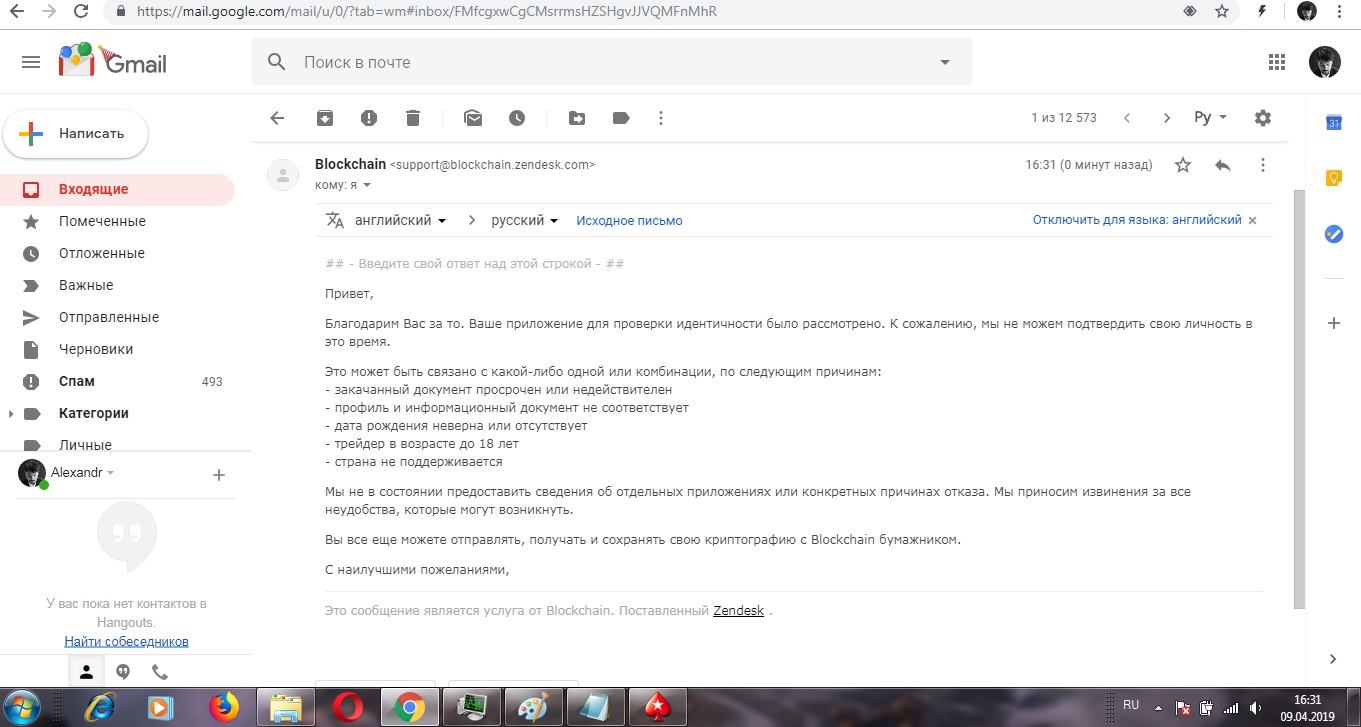The width and height of the screenshot is (1361, 727).
Task: Click the 'Написать' compose button
Action: (x=76, y=133)
